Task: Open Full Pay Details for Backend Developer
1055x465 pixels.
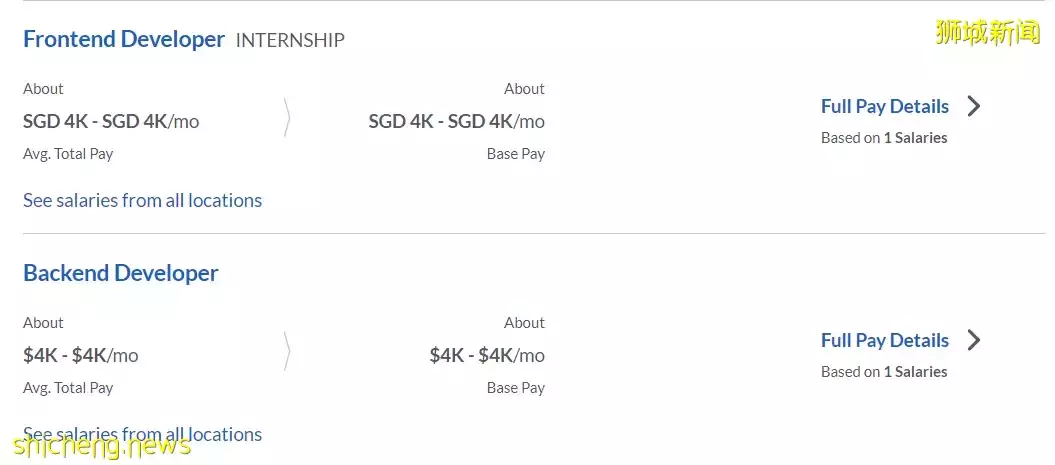Action: tap(884, 340)
